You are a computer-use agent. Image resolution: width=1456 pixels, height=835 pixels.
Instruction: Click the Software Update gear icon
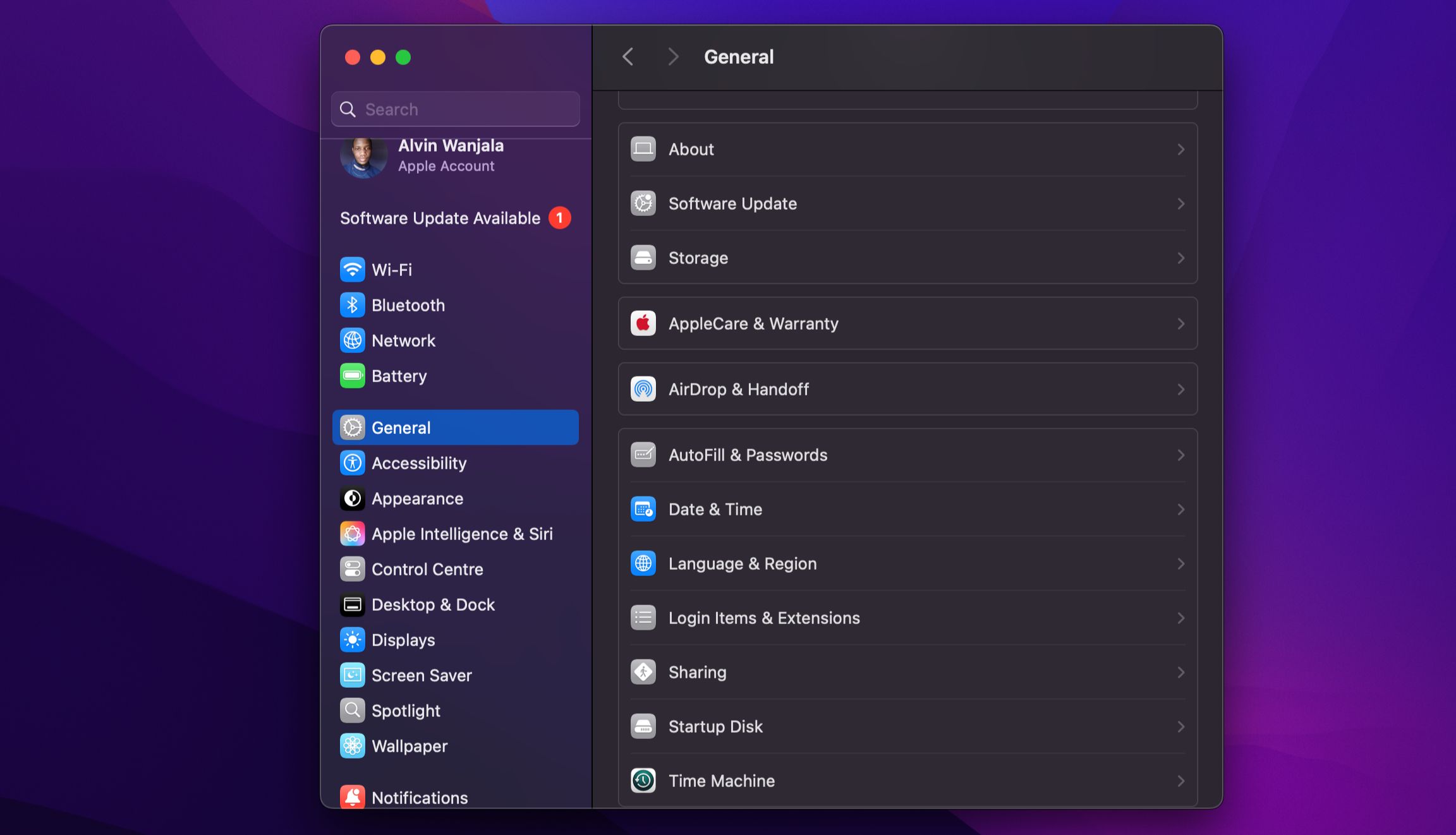(x=643, y=203)
